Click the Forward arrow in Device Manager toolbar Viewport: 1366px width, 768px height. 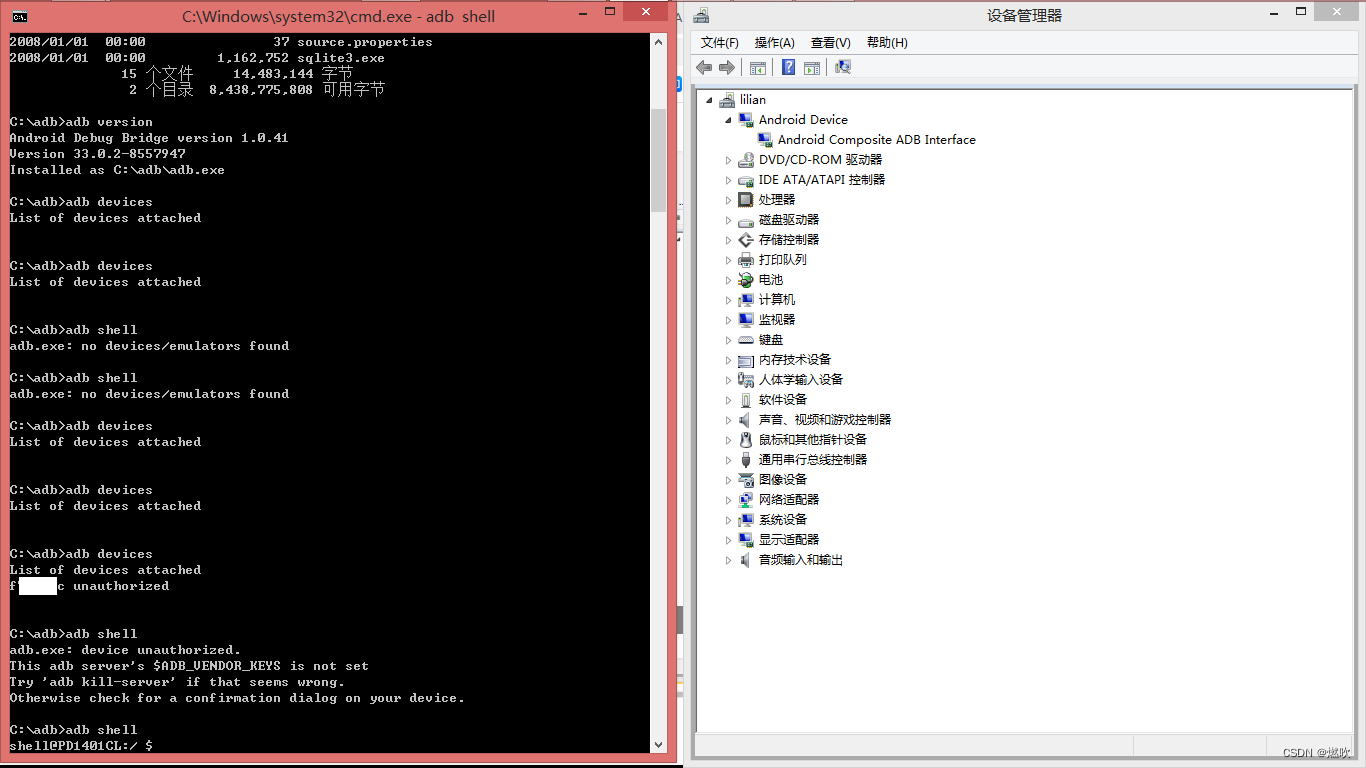(x=727, y=67)
